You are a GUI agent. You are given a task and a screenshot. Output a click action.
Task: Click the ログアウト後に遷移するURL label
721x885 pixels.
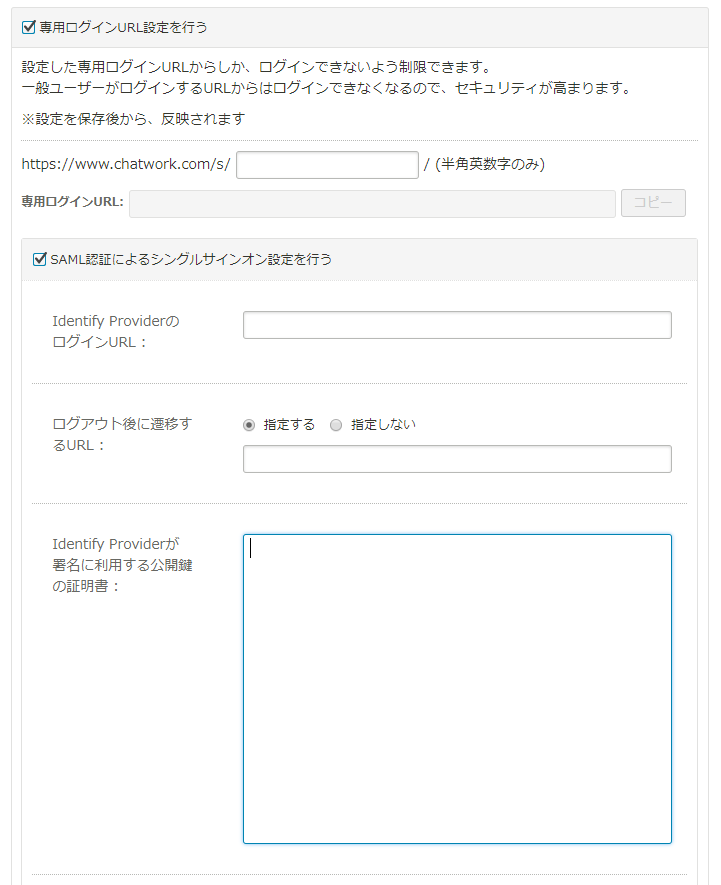121,434
